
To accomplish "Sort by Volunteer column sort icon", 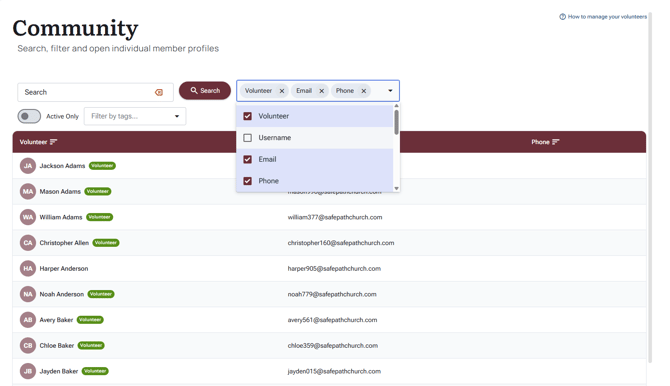I will [x=53, y=142].
